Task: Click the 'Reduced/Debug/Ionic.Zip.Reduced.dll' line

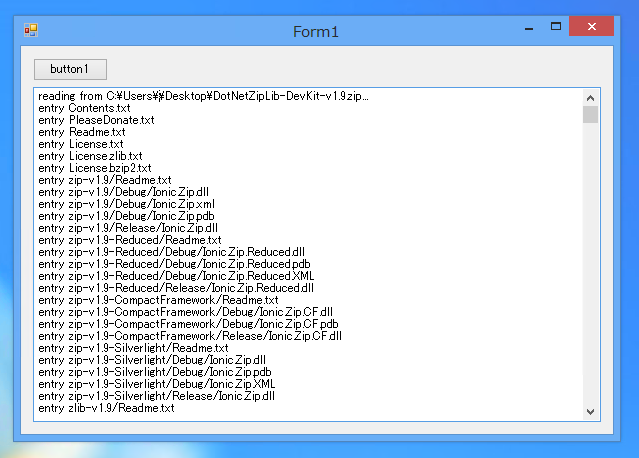Action: coord(172,252)
